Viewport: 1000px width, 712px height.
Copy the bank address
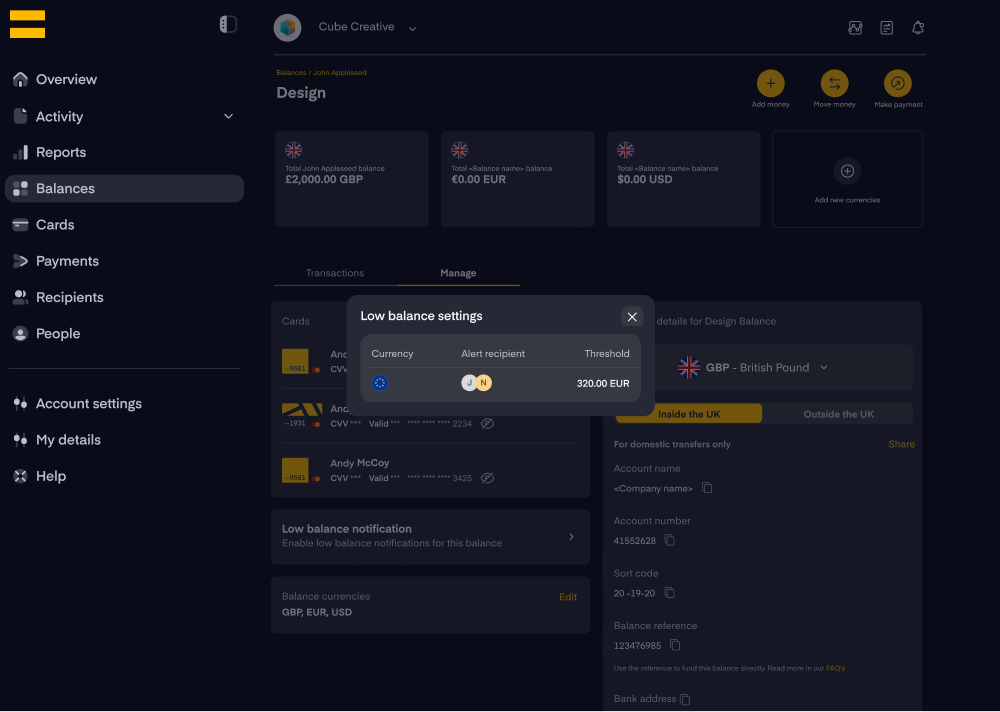[685, 699]
